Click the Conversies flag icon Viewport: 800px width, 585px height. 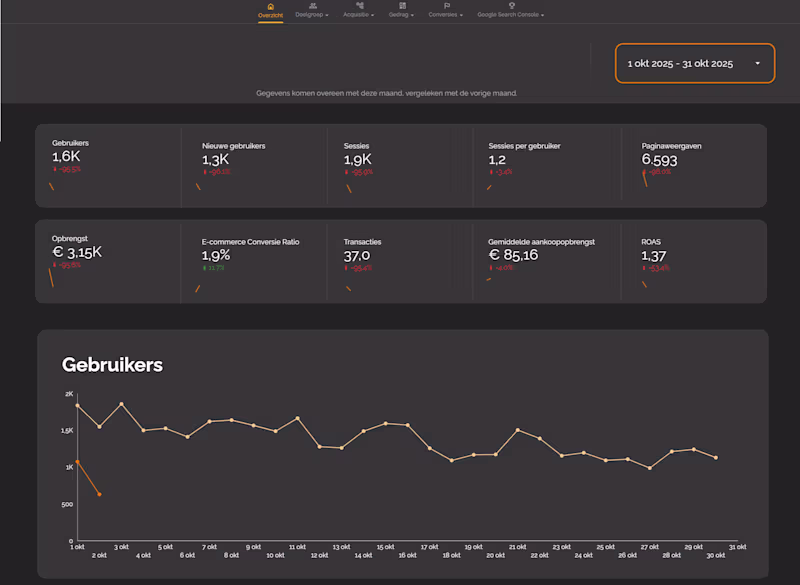click(x=446, y=5)
